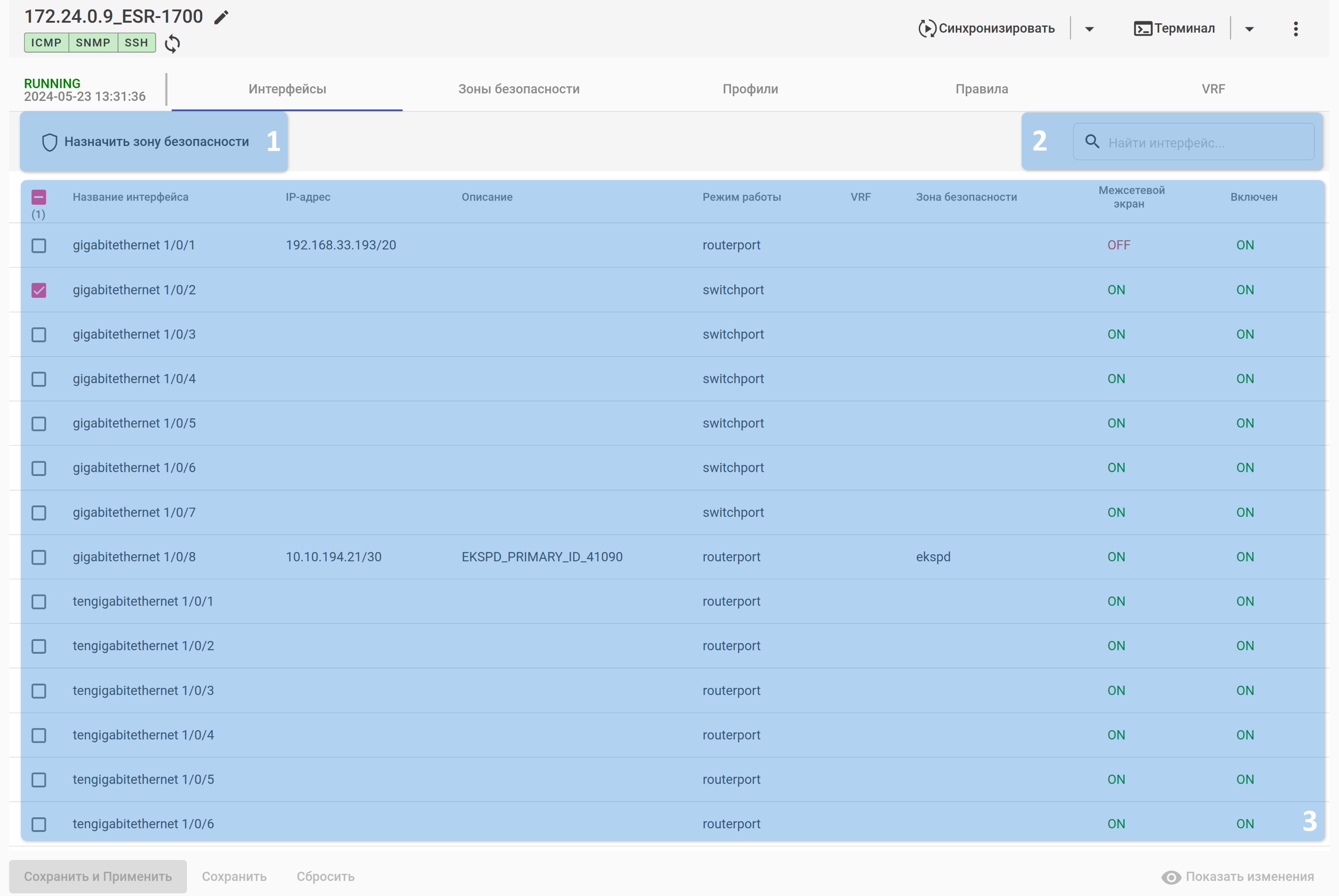Expand the dropdown arrow next to Синхронизировать
1339x896 pixels.
click(1089, 29)
